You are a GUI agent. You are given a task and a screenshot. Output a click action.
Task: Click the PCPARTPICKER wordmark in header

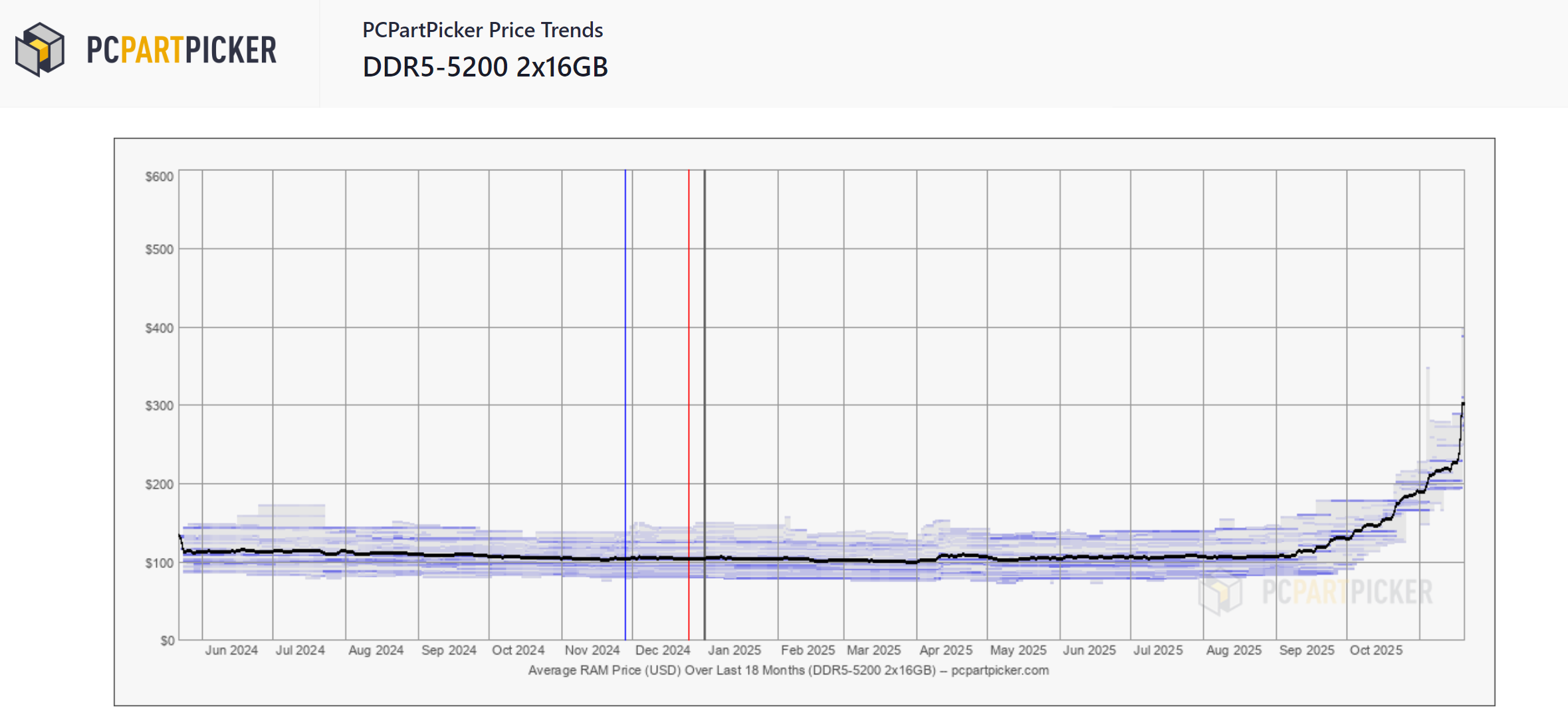point(181,51)
